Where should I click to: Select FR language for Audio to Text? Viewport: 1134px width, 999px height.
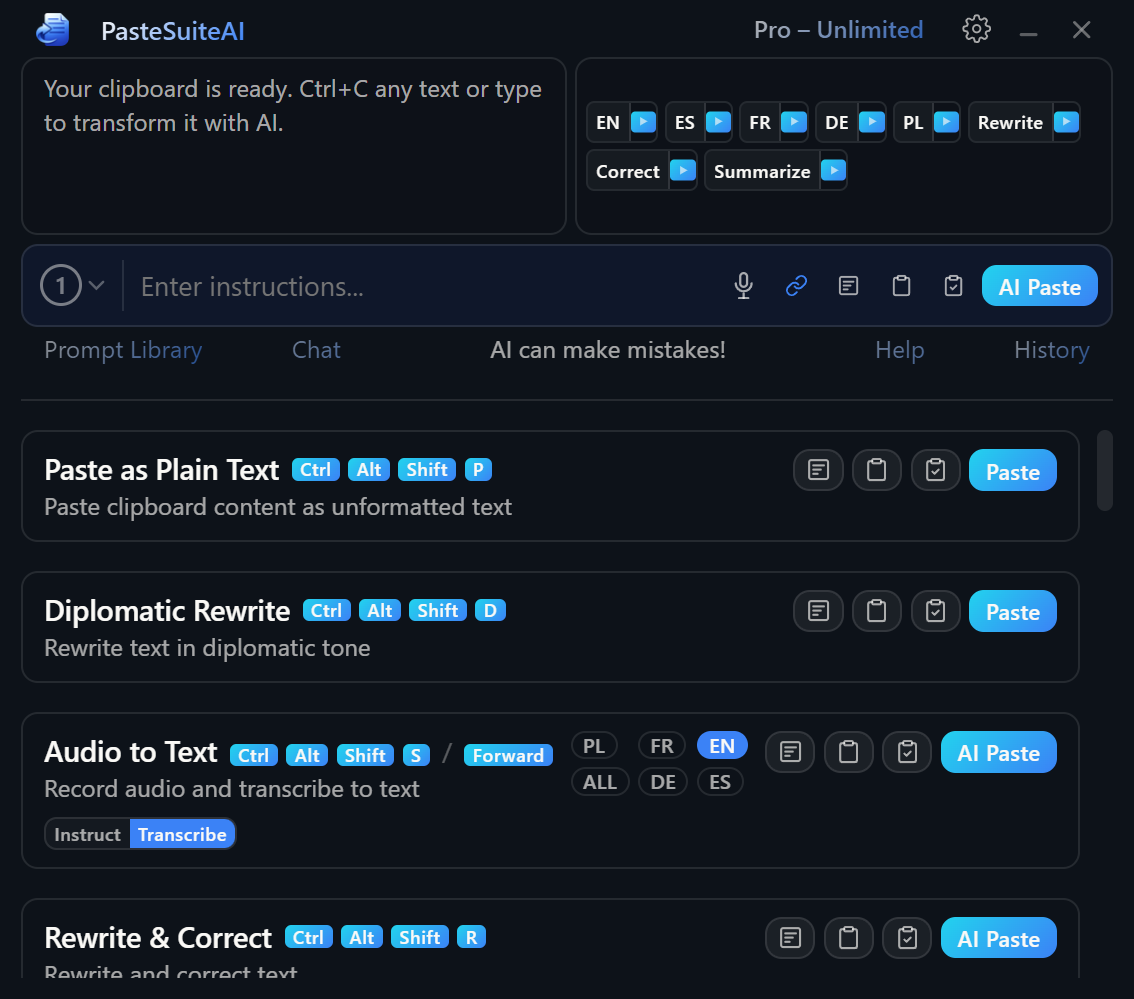point(661,746)
